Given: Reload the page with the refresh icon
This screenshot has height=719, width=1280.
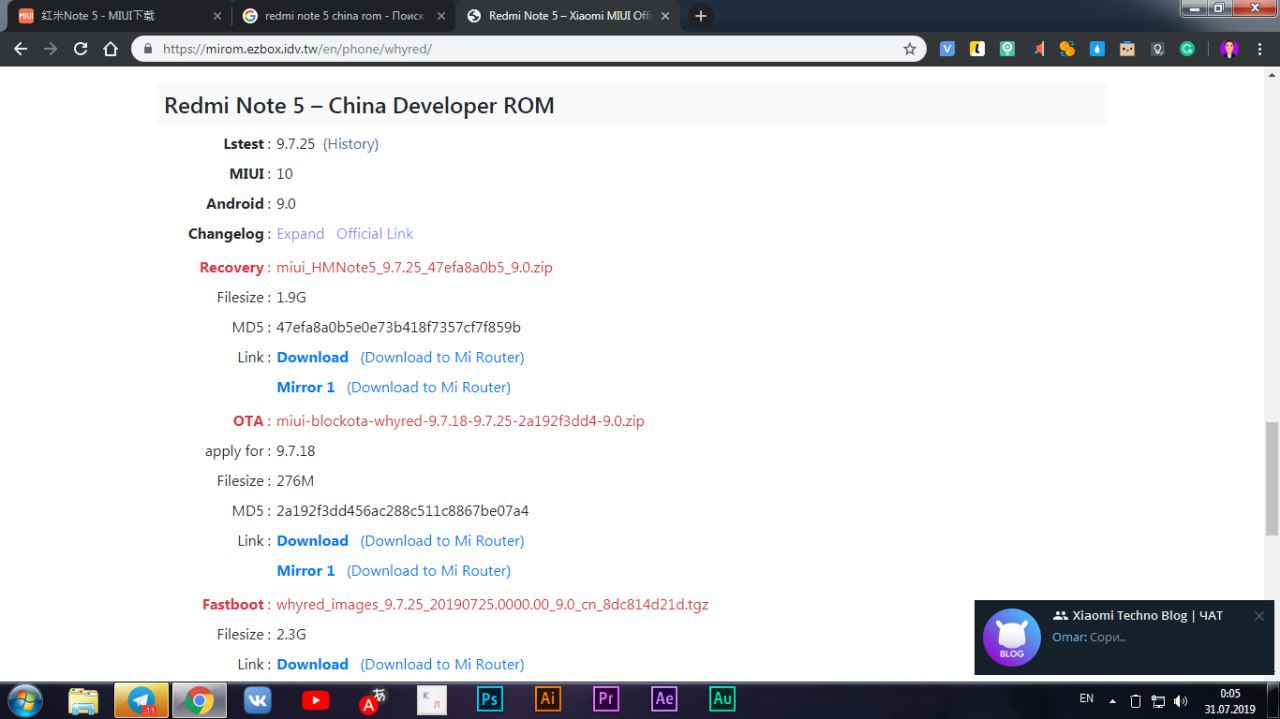Looking at the screenshot, I should click(x=81, y=48).
